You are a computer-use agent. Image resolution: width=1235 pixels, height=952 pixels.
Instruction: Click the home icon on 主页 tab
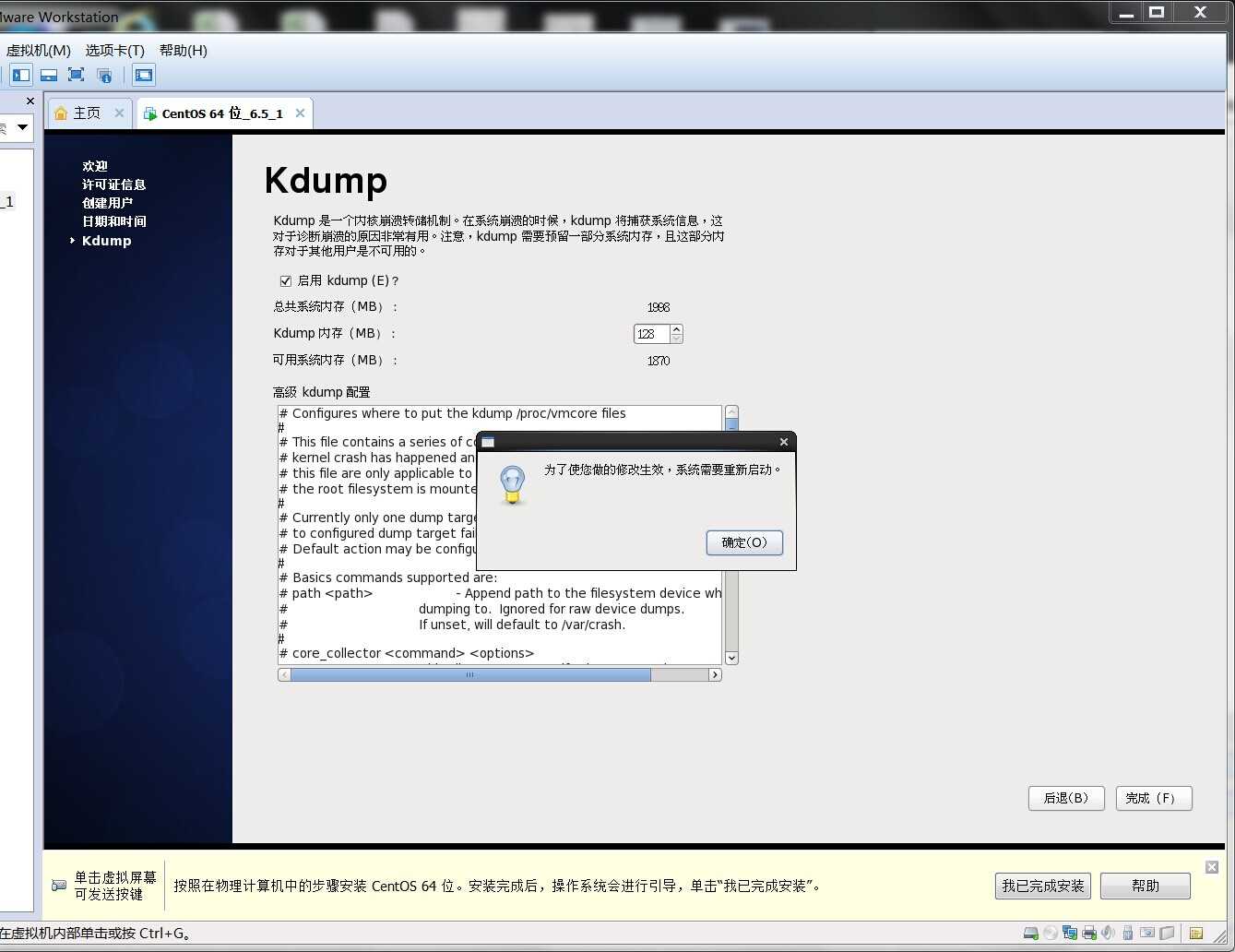pos(61,113)
